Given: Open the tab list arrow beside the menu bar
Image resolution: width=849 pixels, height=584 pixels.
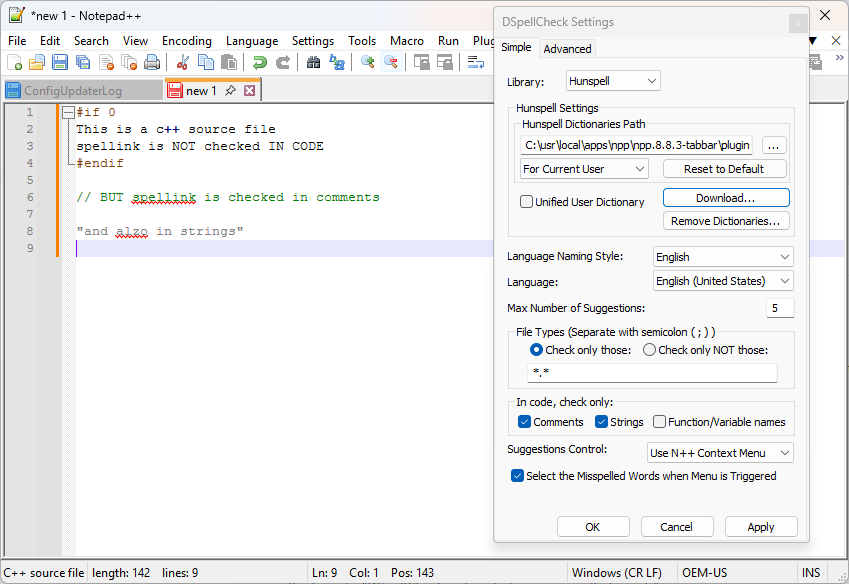Looking at the screenshot, I should pos(813,41).
